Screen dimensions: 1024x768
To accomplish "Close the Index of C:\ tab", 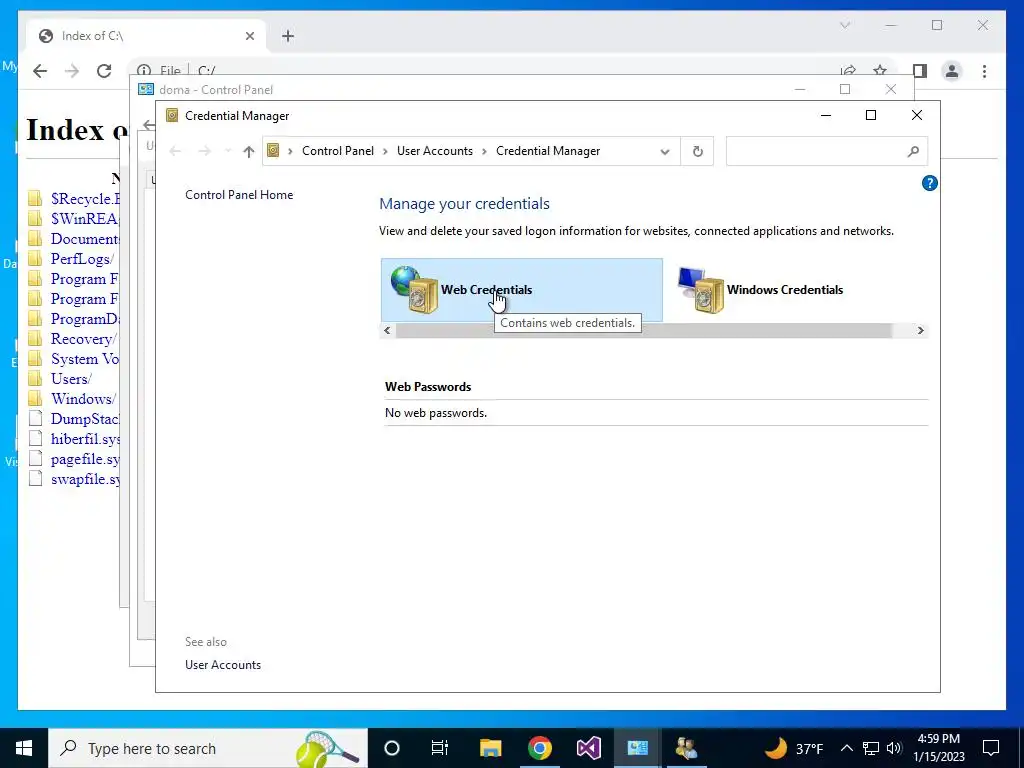I will [x=249, y=36].
